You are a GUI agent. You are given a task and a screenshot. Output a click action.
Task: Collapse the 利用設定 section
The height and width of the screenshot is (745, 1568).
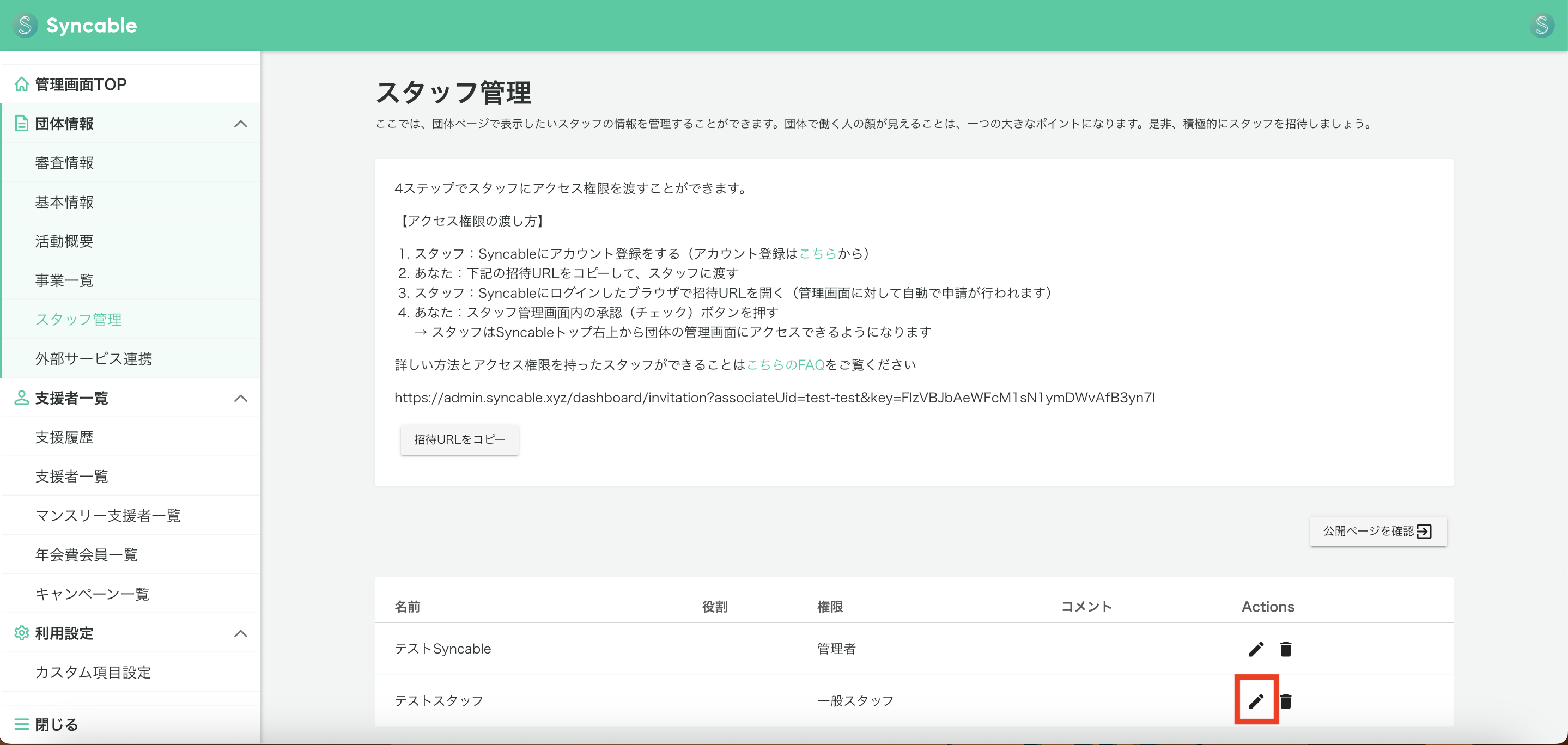(x=242, y=633)
